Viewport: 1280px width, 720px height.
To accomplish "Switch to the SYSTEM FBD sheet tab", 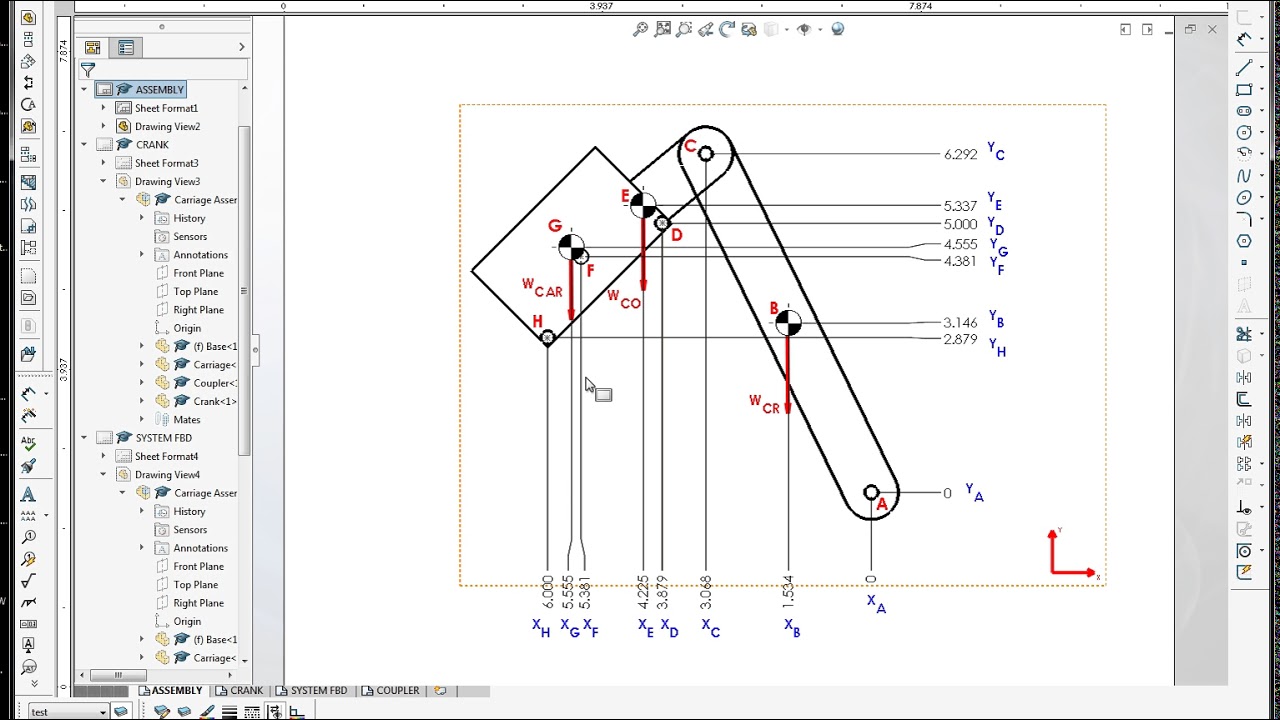I will pyautogui.click(x=312, y=691).
